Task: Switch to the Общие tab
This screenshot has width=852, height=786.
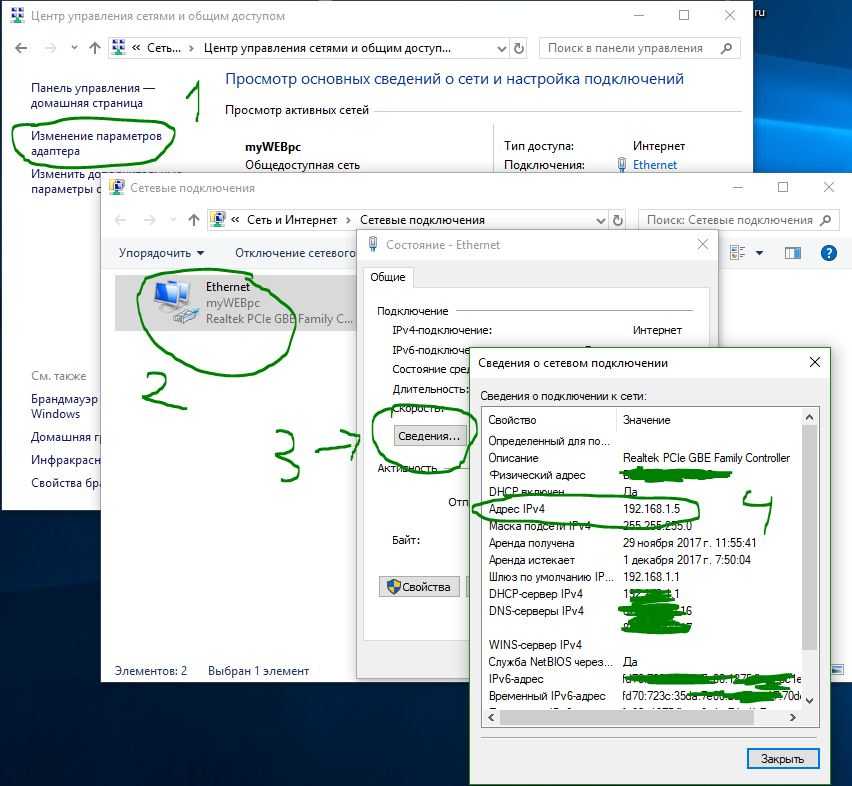Action: point(387,277)
